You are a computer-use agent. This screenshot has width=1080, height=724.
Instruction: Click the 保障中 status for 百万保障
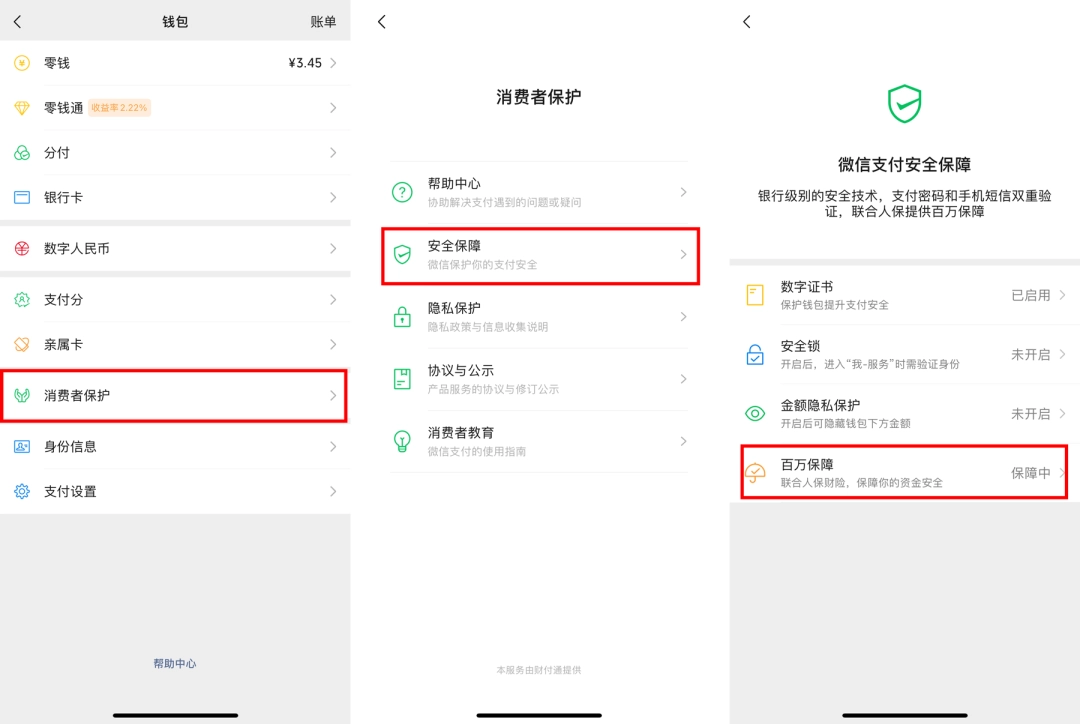1030,473
